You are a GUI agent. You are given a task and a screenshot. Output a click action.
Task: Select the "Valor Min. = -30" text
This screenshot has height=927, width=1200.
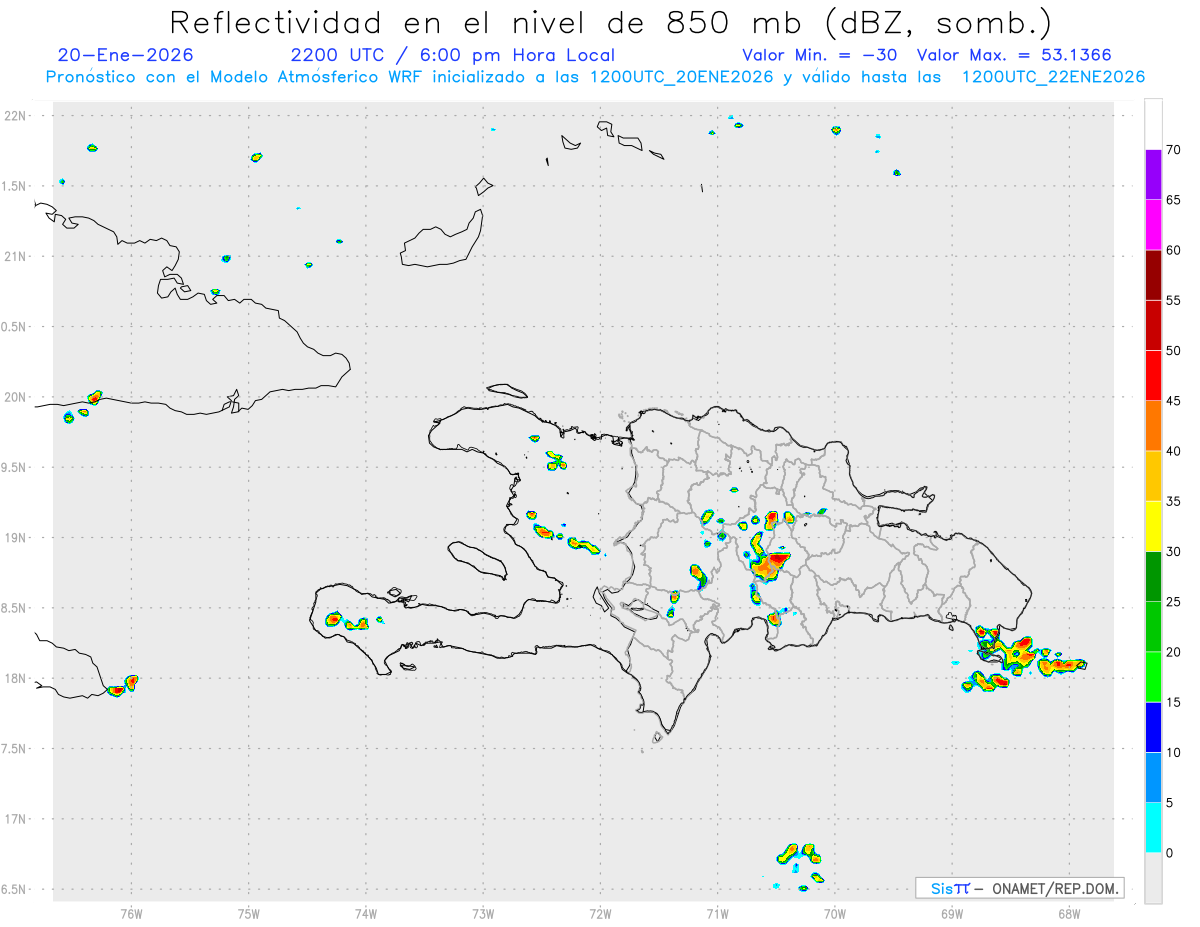pyautogui.click(x=821, y=55)
